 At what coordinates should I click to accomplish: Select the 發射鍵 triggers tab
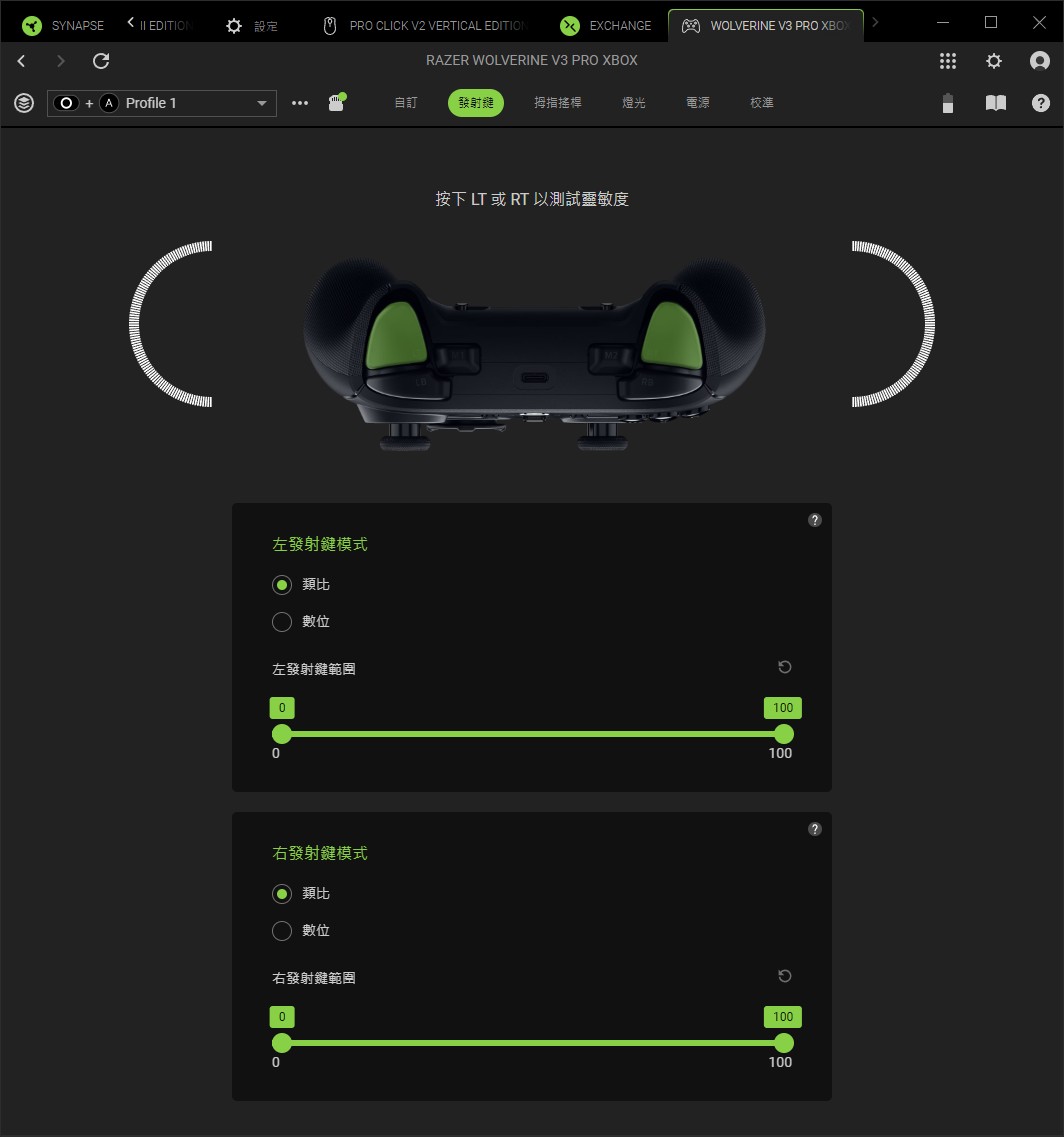pos(476,103)
